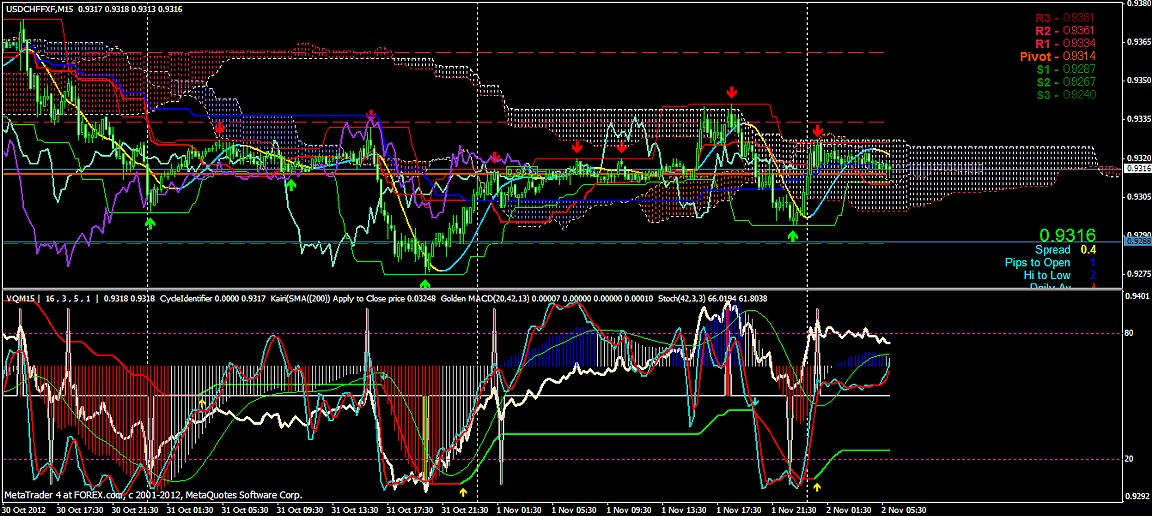Click the highest red down arrow signal
The width and height of the screenshot is (1152, 516).
pyautogui.click(x=733, y=92)
